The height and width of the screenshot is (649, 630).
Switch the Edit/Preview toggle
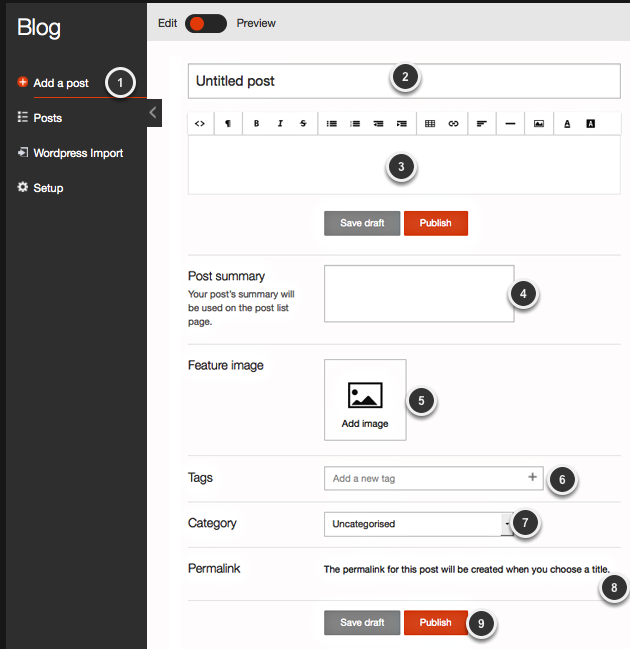206,23
